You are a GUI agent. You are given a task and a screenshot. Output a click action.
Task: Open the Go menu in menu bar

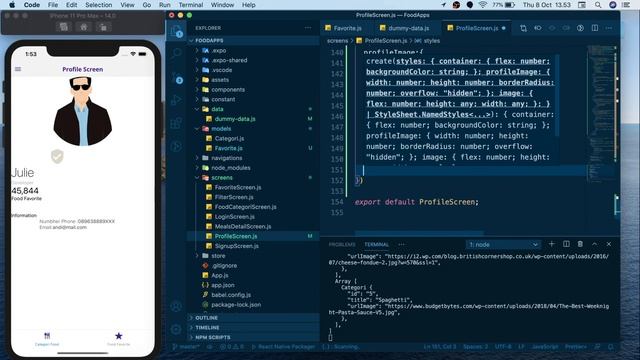tap(147, 5)
